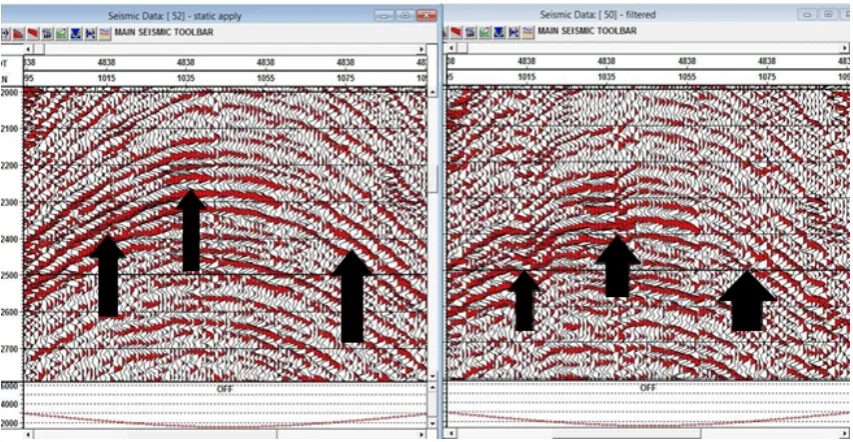Viewport: 853px width, 442px height.
Task: Maximize the filtered seismic window
Action: point(828,15)
